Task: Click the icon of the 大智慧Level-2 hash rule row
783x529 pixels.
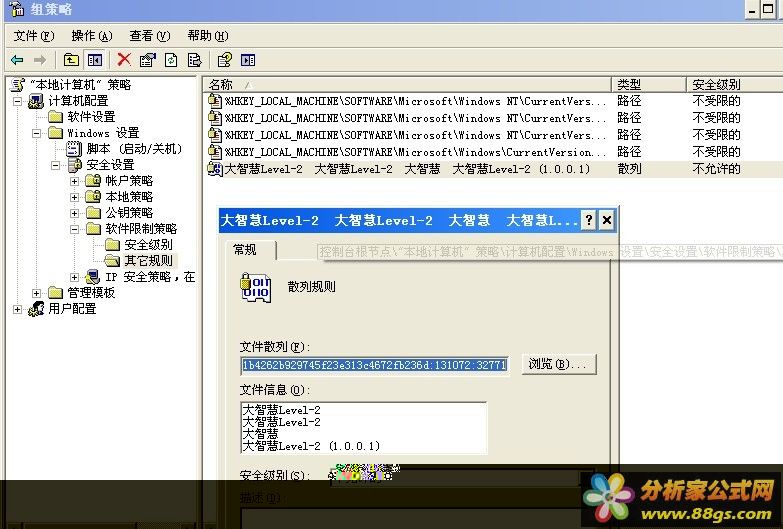Action: click(x=215, y=169)
